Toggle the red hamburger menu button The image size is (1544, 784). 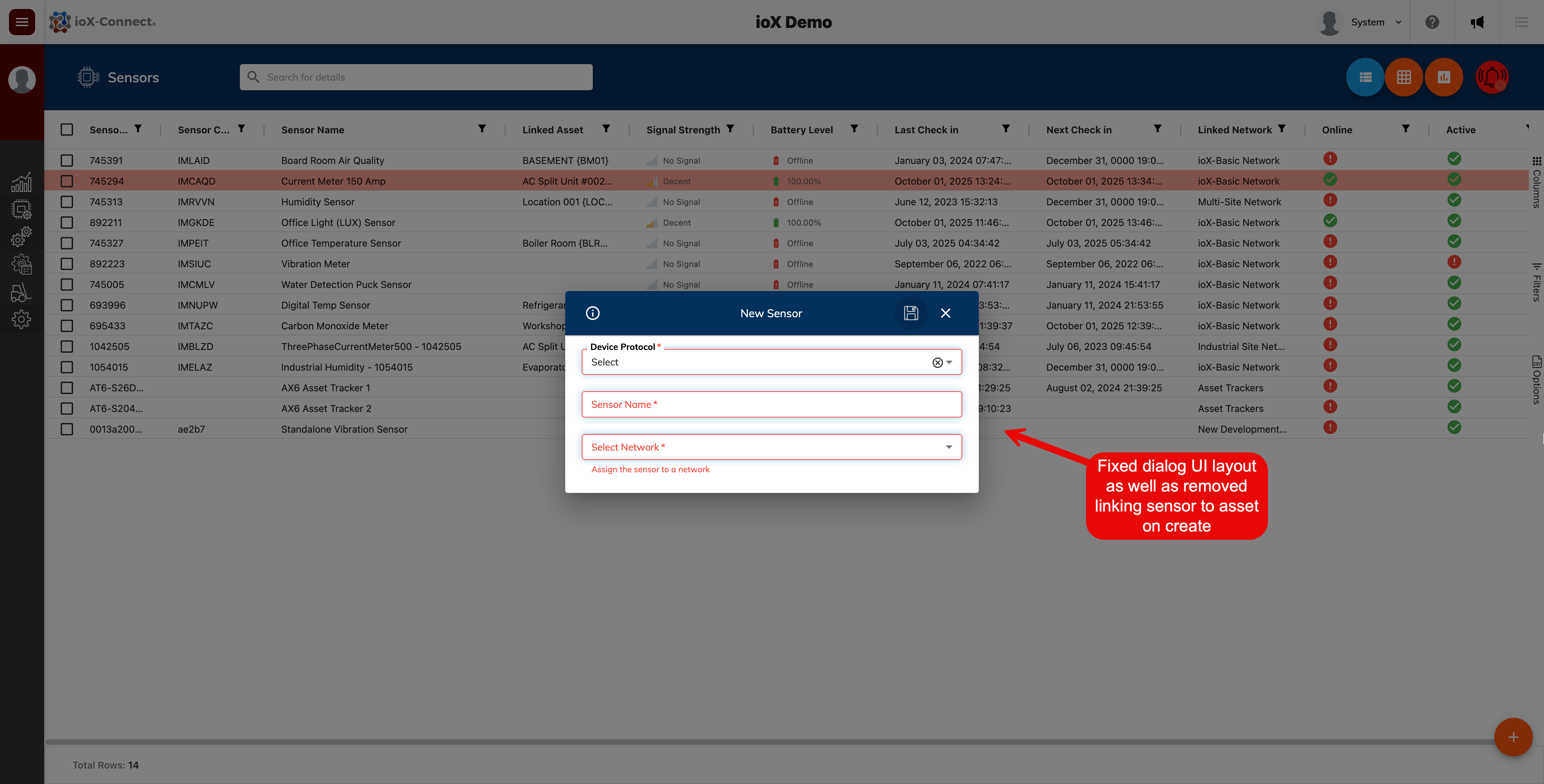tap(22, 22)
